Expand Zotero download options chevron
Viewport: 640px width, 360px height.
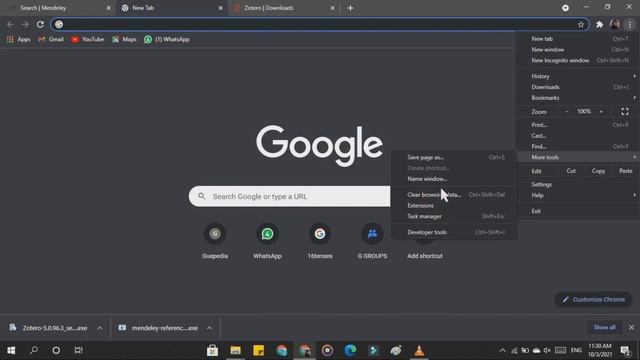pos(100,328)
